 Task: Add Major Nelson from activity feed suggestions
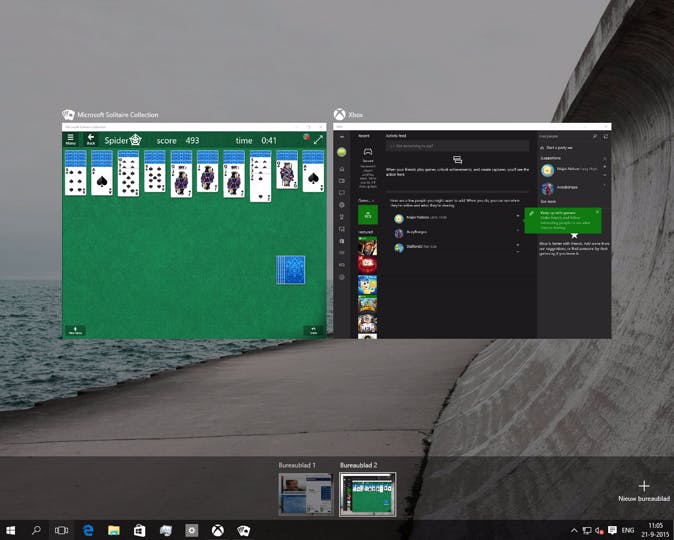[x=518, y=216]
